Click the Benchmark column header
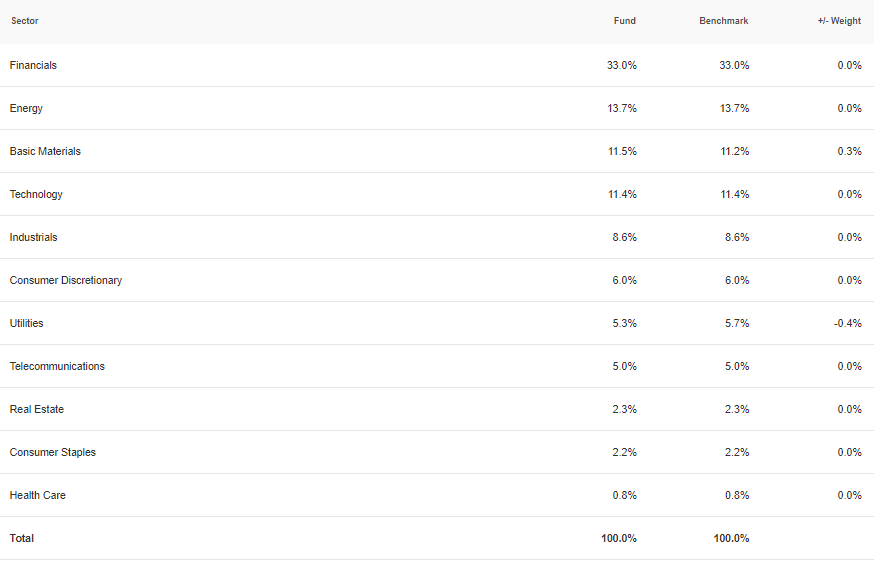 click(723, 21)
